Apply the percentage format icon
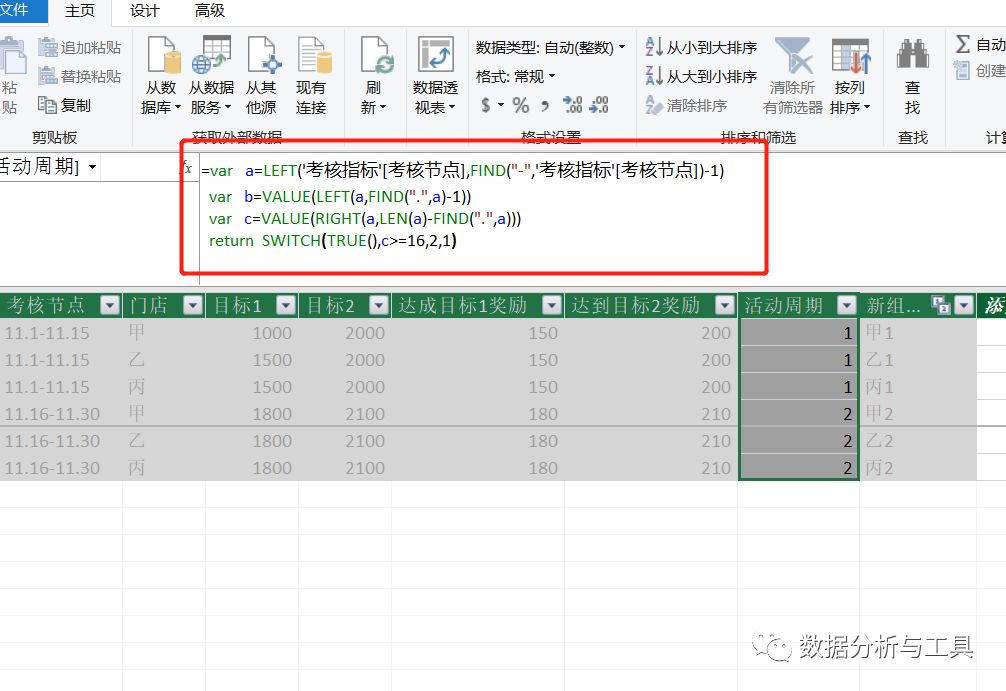Screen dimensions: 1006x691 pyautogui.click(x=519, y=103)
